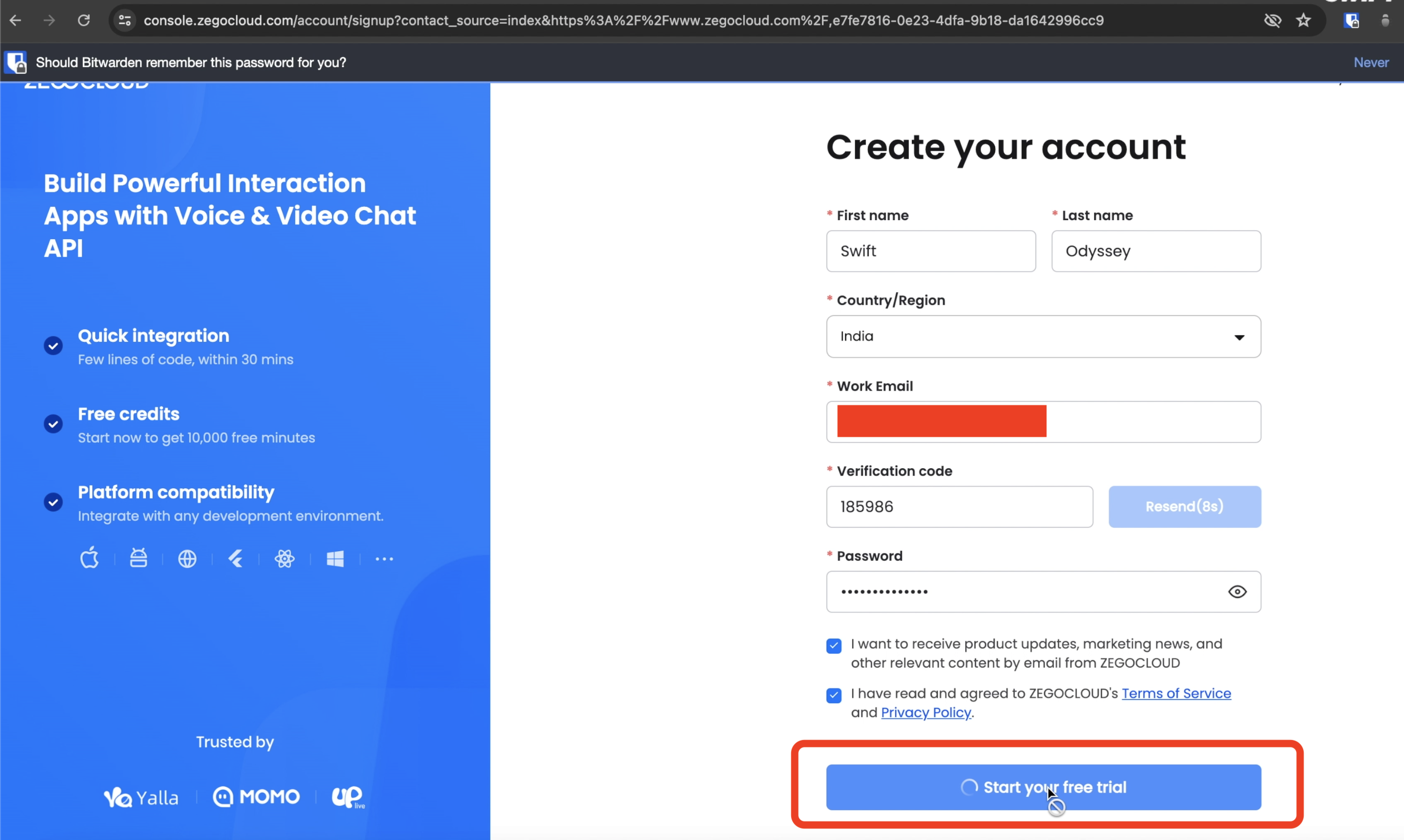
Task: Click Never on Bitwarden prompt
Action: 1370,62
